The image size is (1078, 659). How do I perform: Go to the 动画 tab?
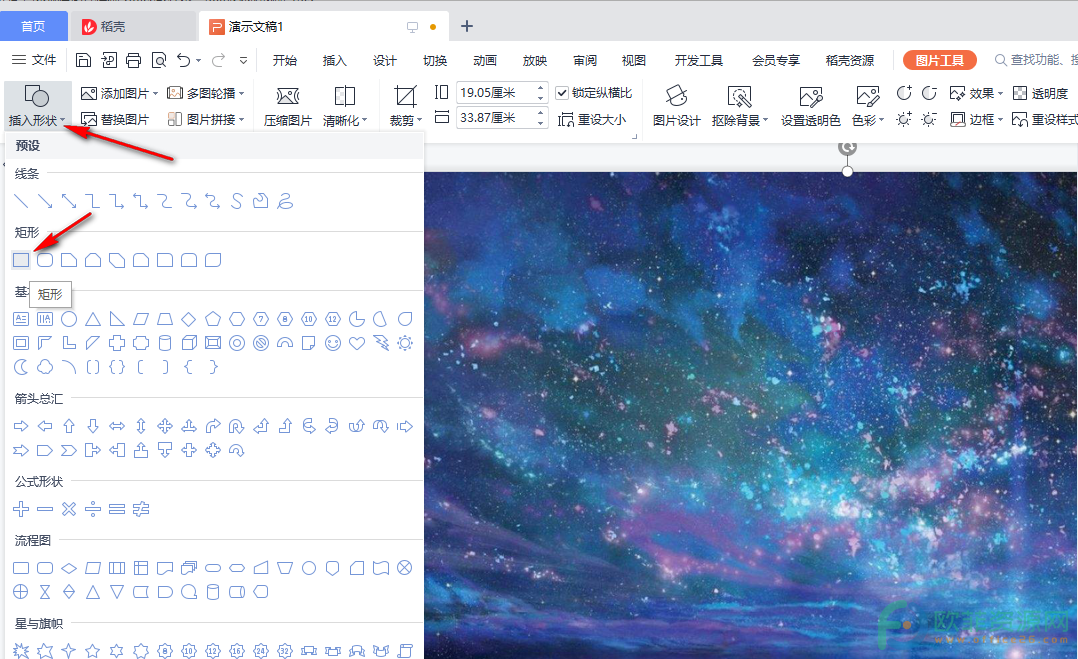[x=485, y=60]
